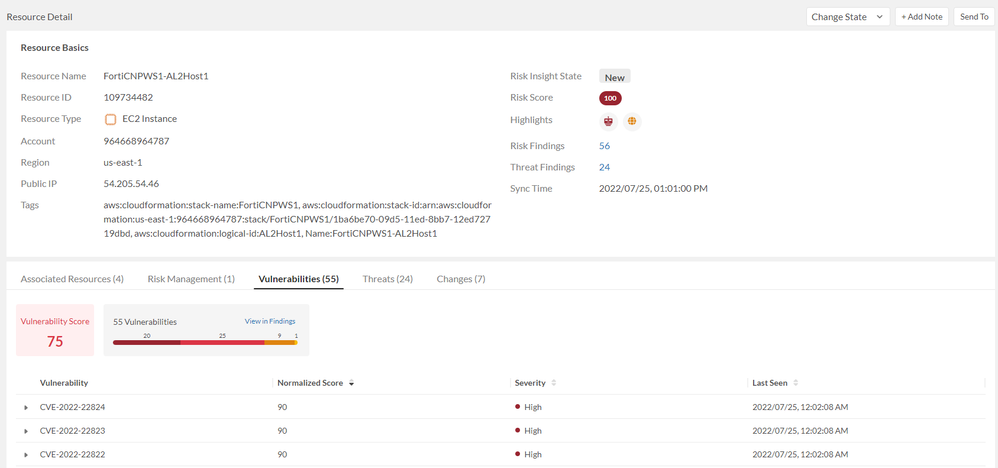Click the Resource Detail page title
The width and height of the screenshot is (998, 468).
(39, 17)
